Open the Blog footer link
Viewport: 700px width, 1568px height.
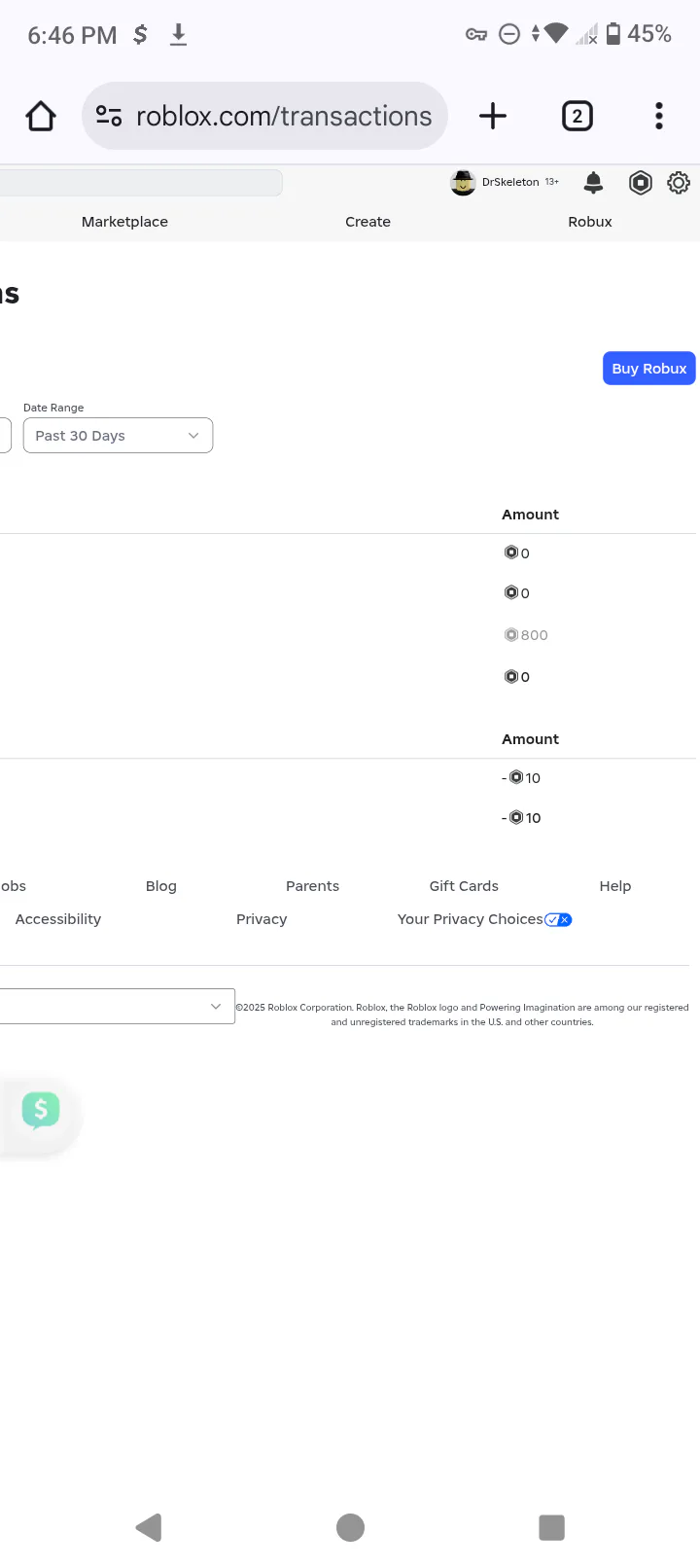point(161,886)
